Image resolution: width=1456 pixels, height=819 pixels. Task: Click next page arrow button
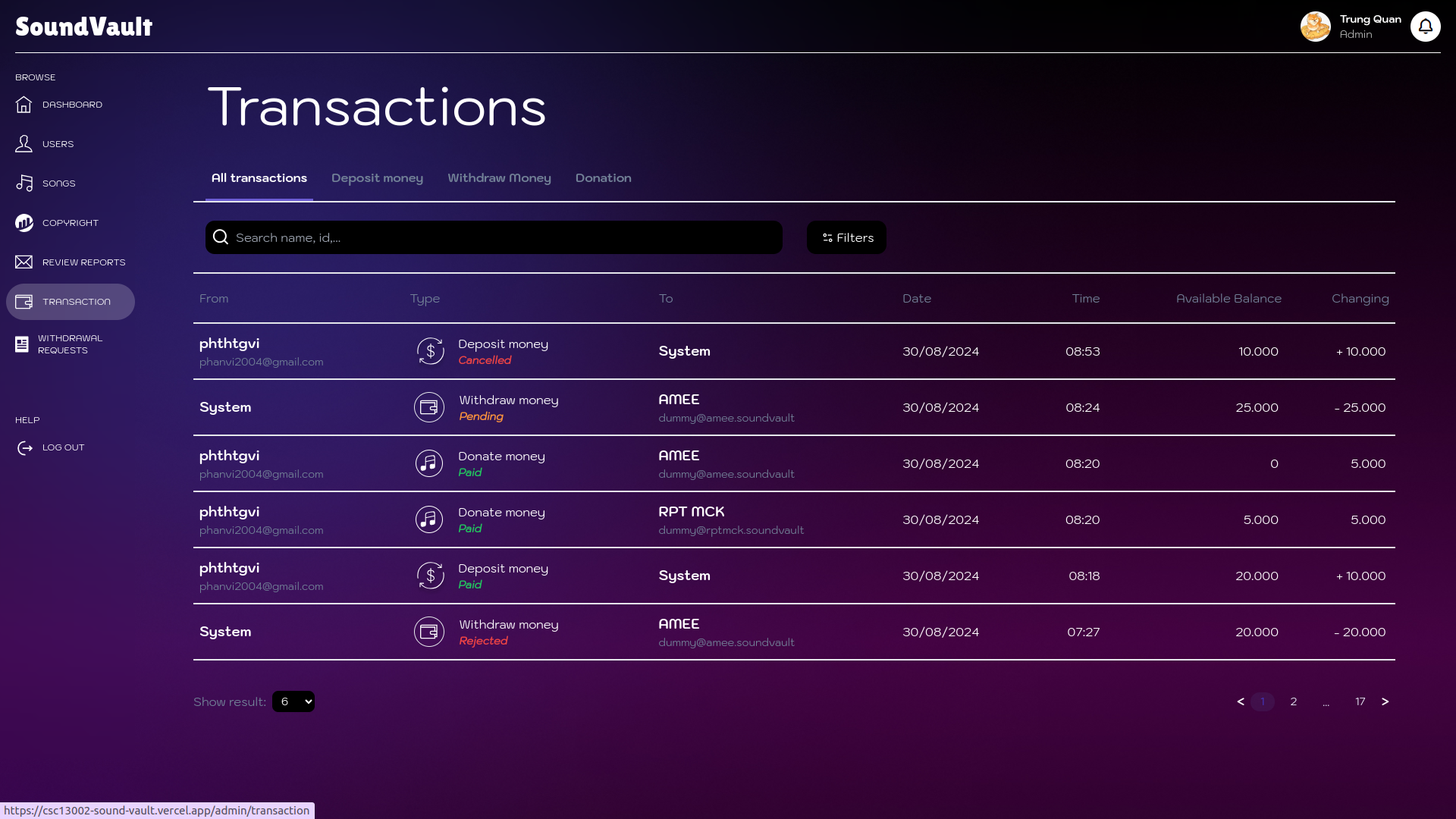(1385, 701)
